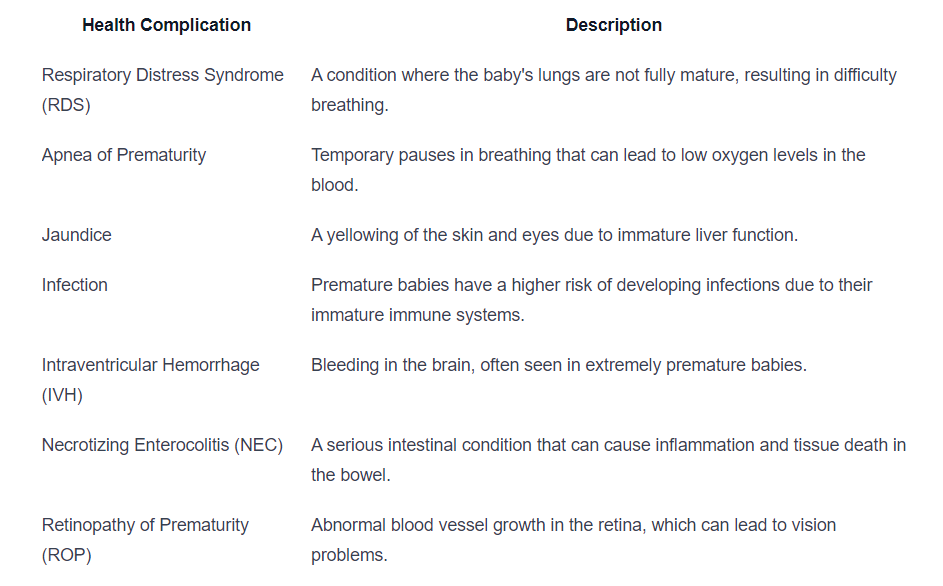Select the yellowing of skin description
943x586 pixels.
pyautogui.click(x=554, y=235)
